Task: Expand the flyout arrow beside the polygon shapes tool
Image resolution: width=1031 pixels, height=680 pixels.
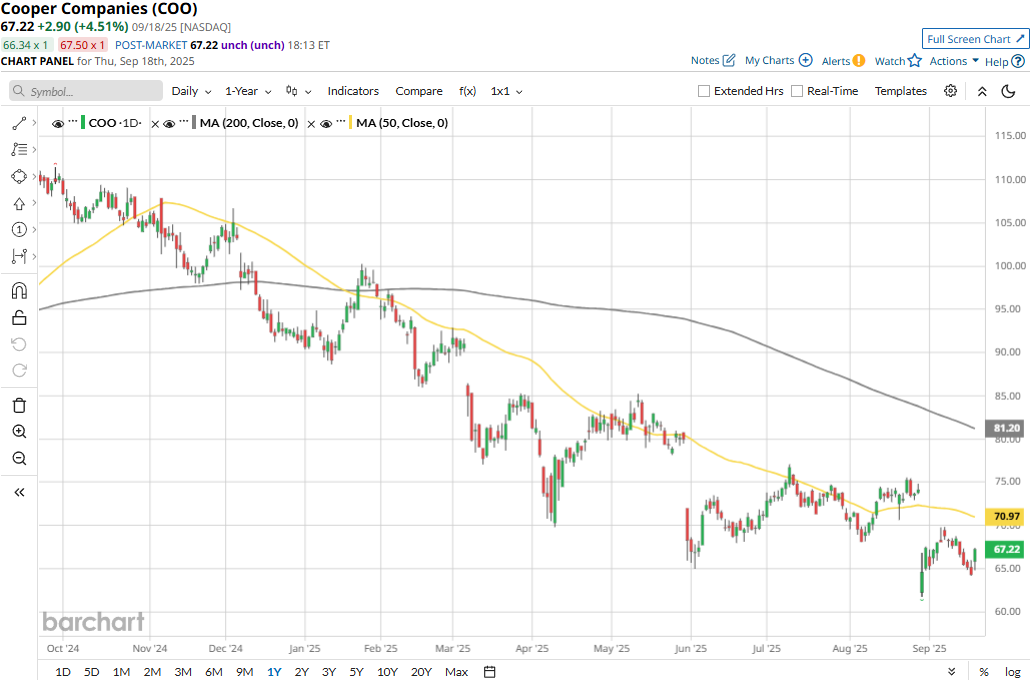Action: [x=34, y=176]
